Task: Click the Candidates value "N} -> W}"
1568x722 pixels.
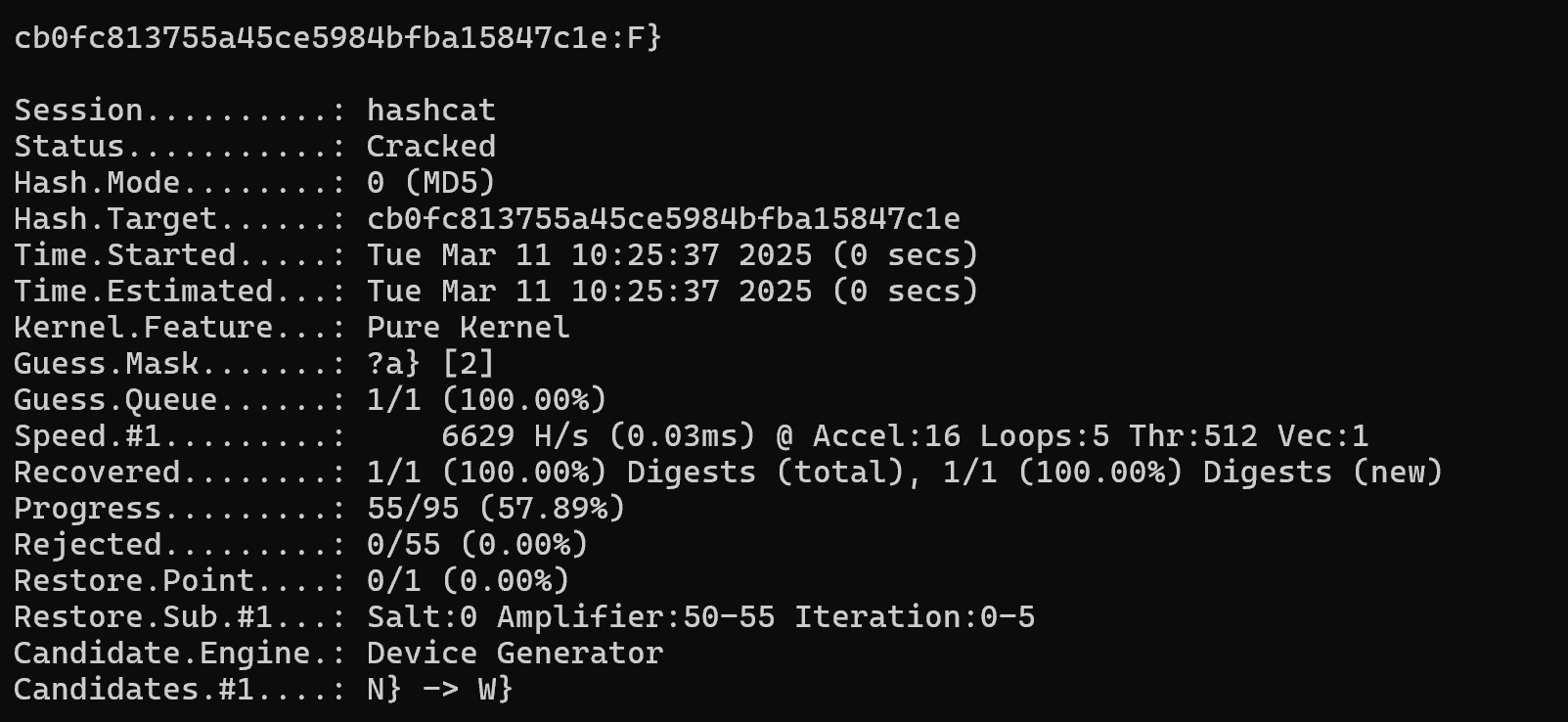Action: [439, 690]
